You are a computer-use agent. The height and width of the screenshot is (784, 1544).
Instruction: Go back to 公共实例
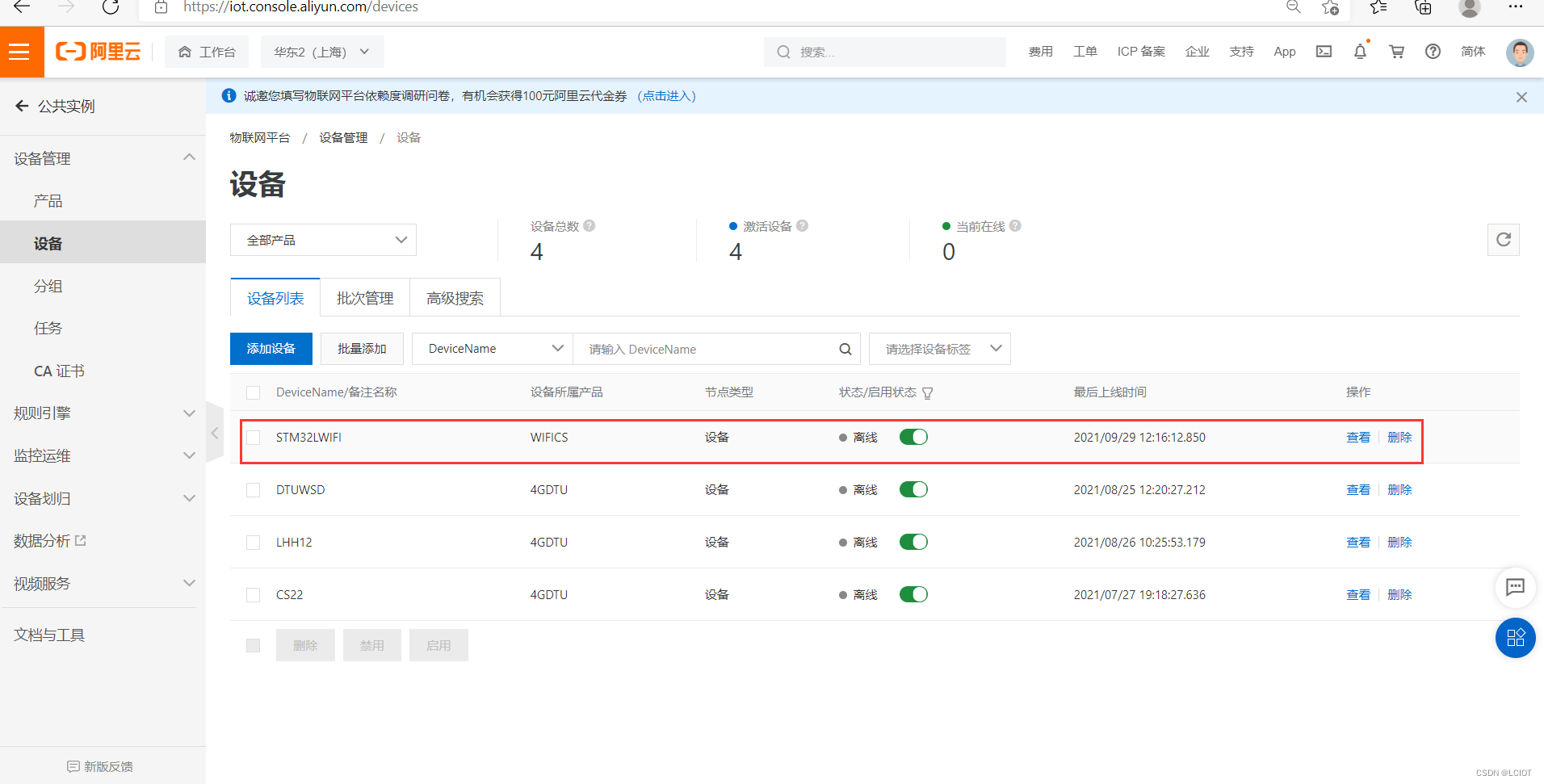tap(55, 106)
